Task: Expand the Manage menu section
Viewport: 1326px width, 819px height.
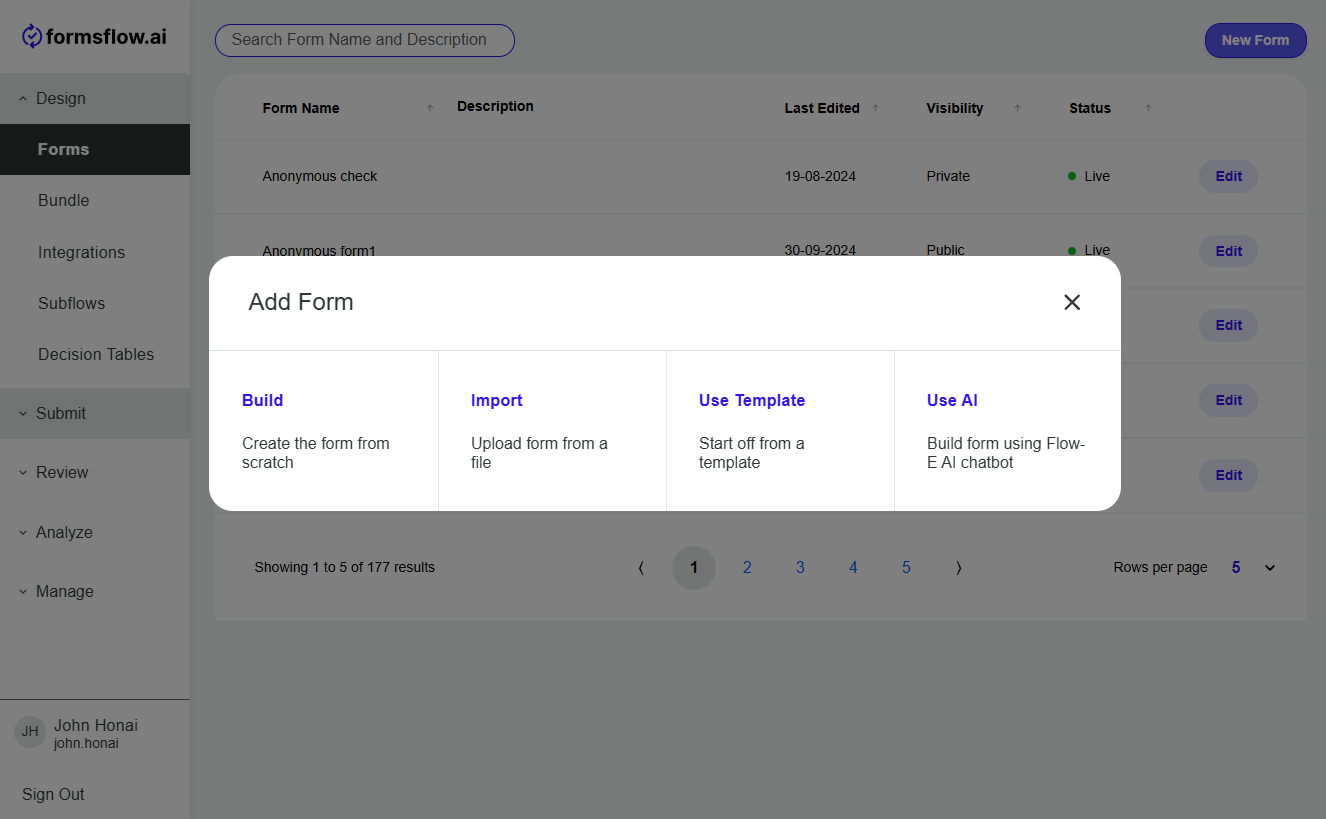Action: pyautogui.click(x=95, y=591)
